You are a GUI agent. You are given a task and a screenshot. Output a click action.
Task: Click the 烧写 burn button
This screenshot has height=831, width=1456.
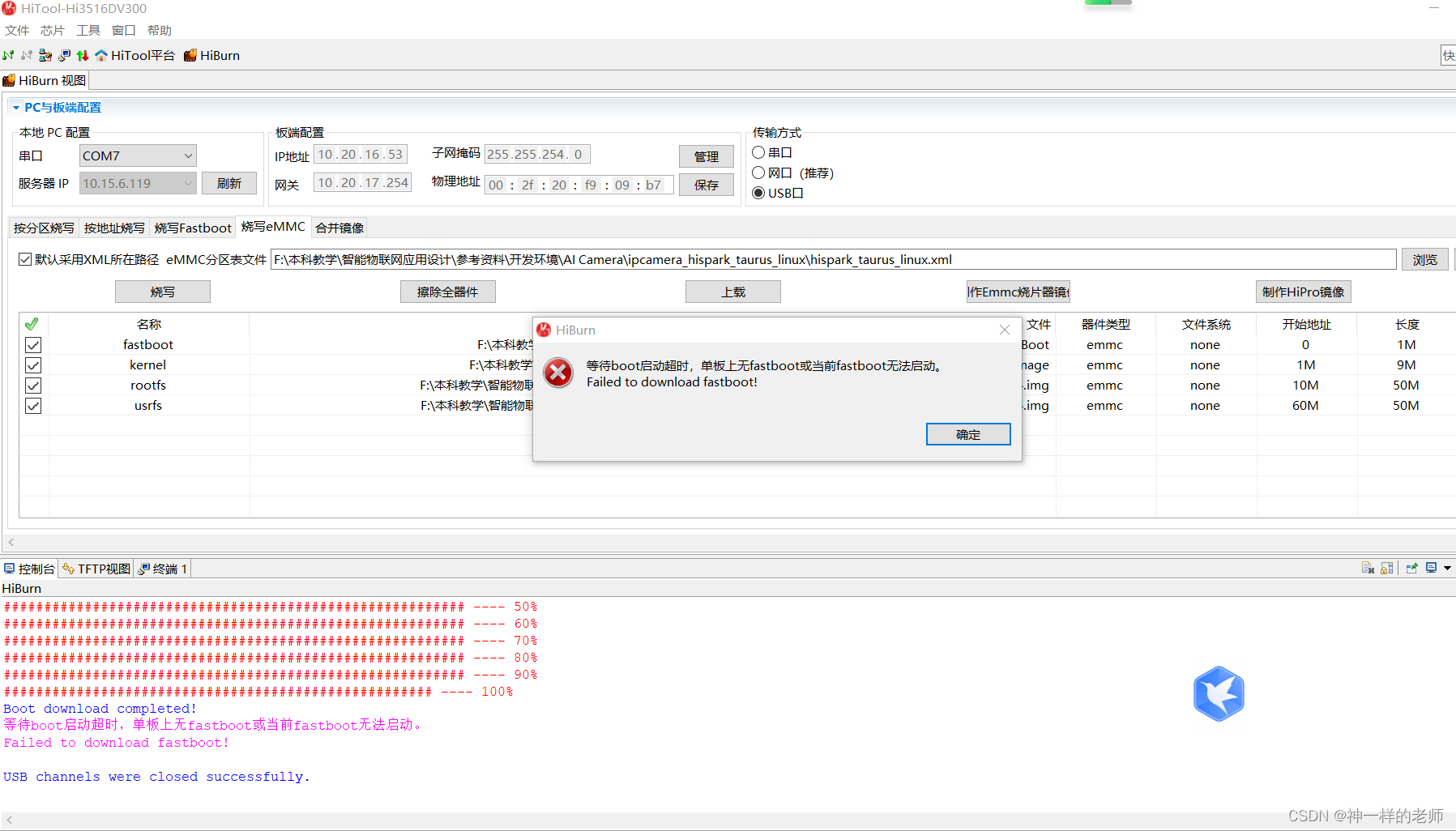(x=163, y=292)
